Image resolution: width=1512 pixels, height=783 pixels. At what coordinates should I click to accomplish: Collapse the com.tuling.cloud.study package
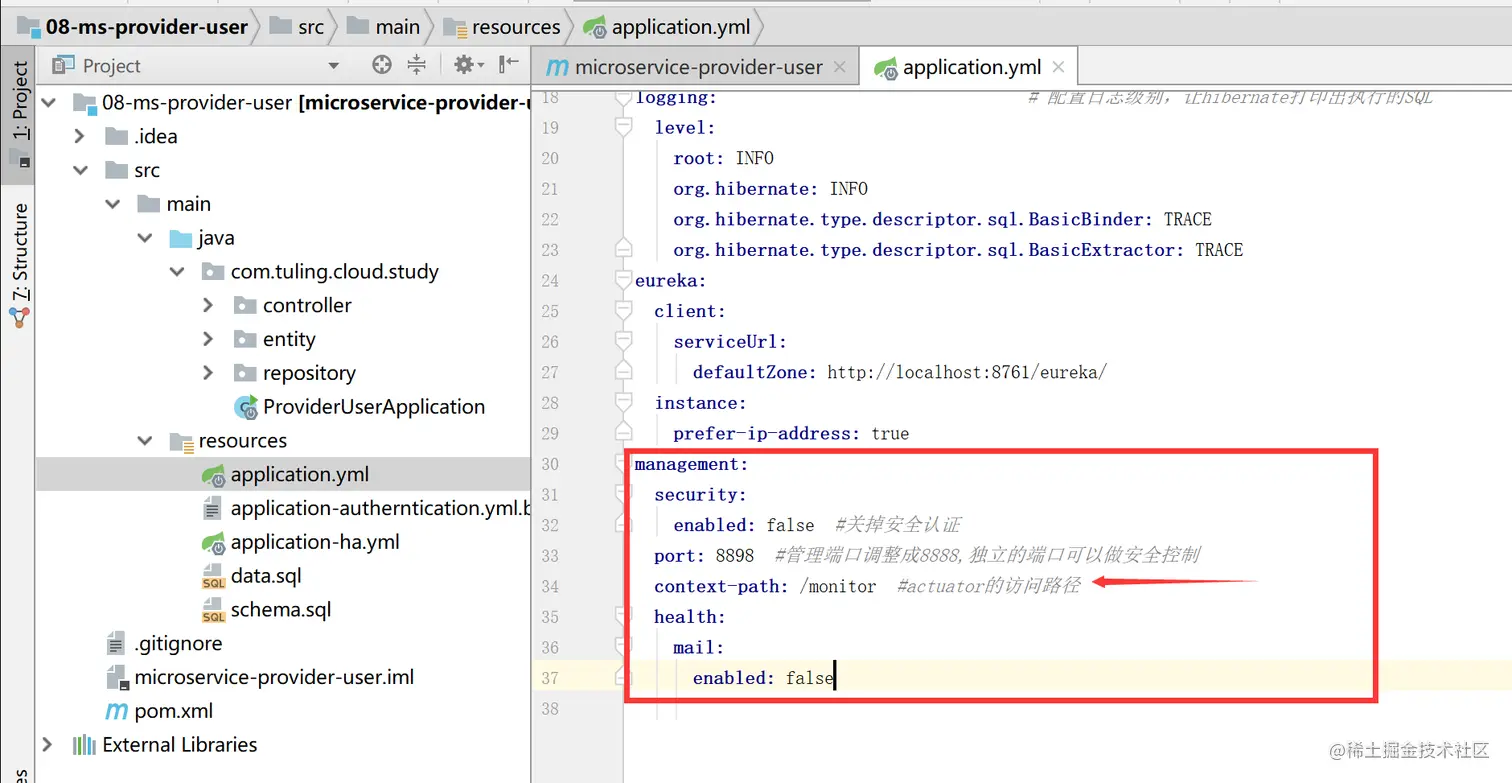(177, 271)
